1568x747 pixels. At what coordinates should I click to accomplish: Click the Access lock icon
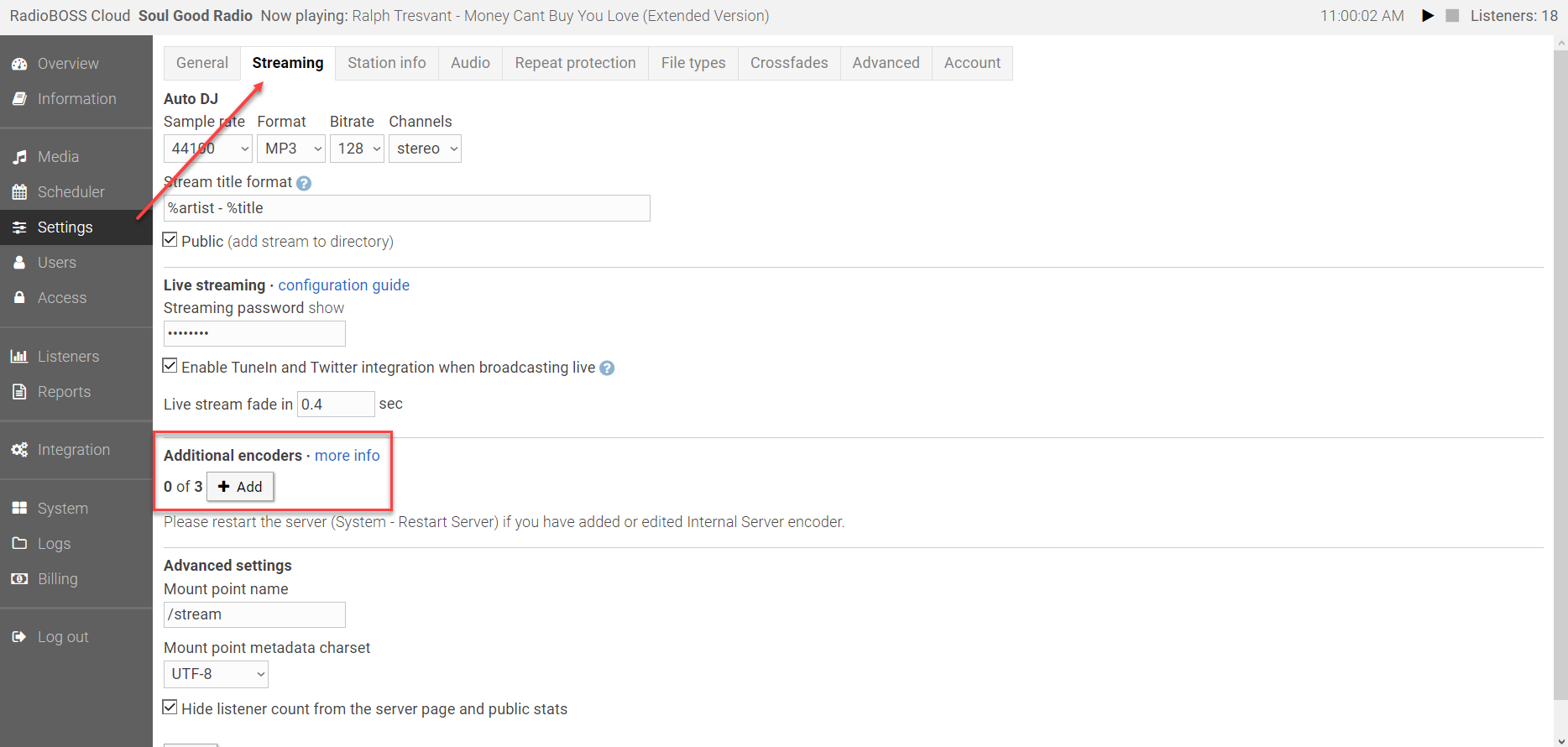(x=19, y=298)
